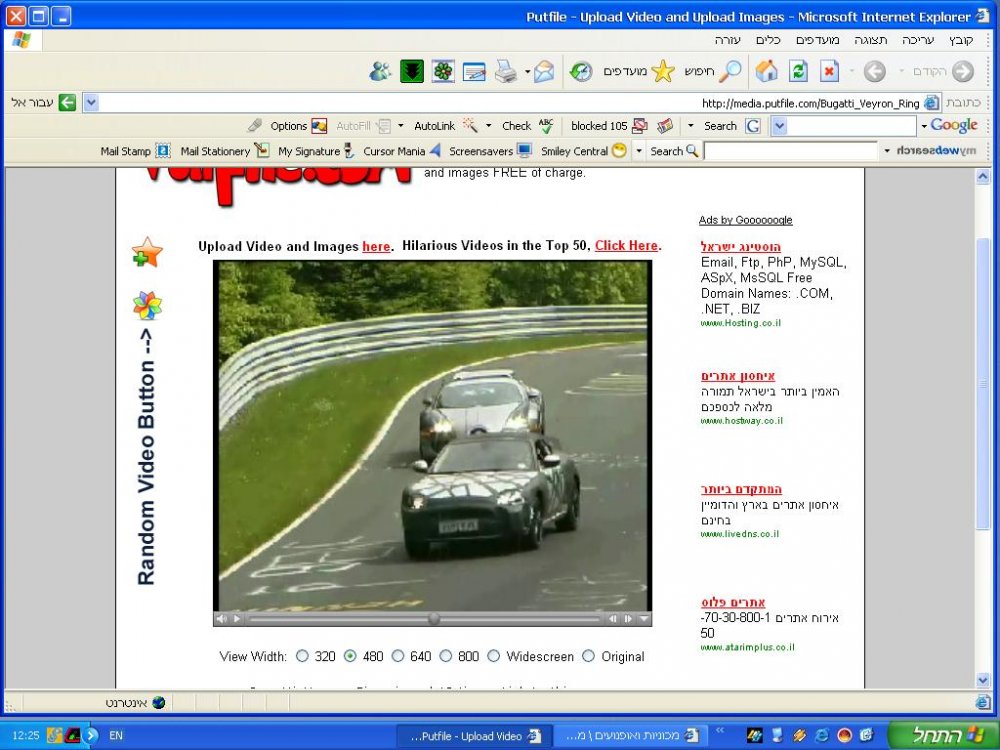The width and height of the screenshot is (1000, 750).
Task: Click the AutoLink wand button
Action: (x=445, y=126)
